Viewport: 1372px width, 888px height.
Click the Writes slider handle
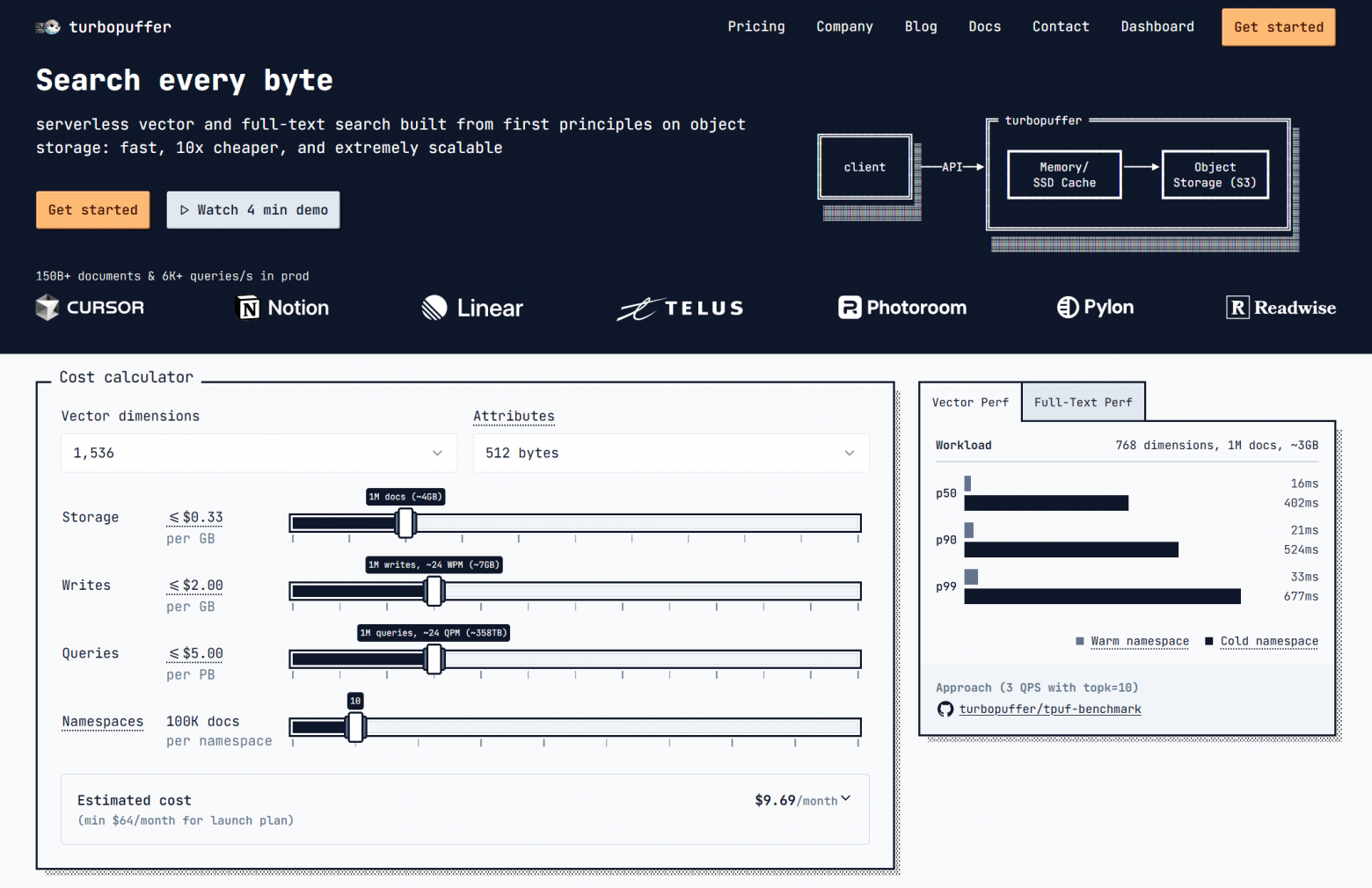[434, 591]
